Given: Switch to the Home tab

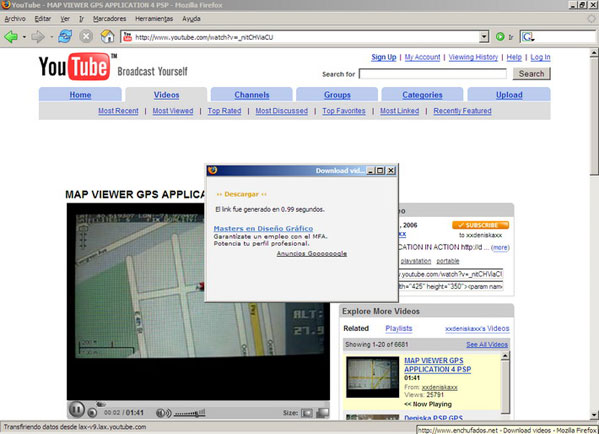Looking at the screenshot, I should coord(80,95).
